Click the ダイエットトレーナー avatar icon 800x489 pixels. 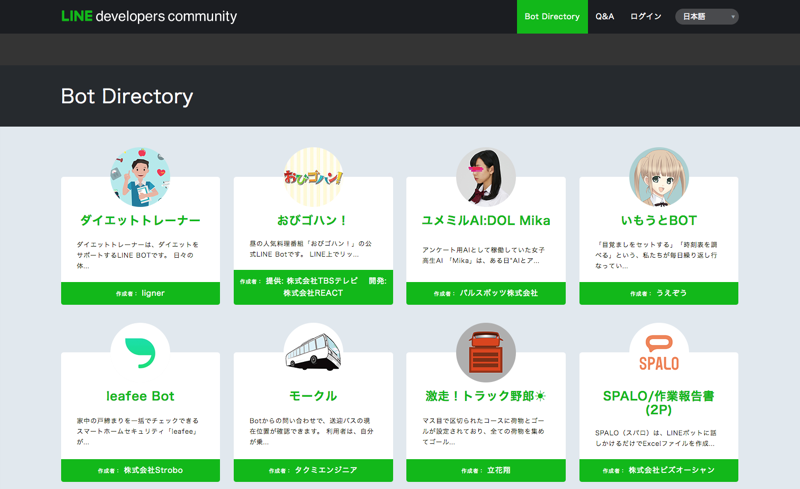[x=140, y=177]
